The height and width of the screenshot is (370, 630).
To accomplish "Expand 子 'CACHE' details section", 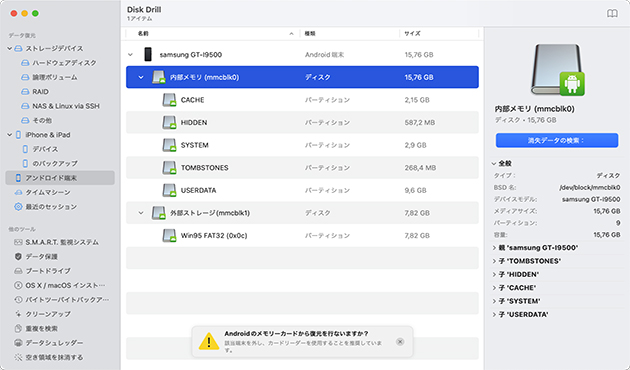I will 494,288.
